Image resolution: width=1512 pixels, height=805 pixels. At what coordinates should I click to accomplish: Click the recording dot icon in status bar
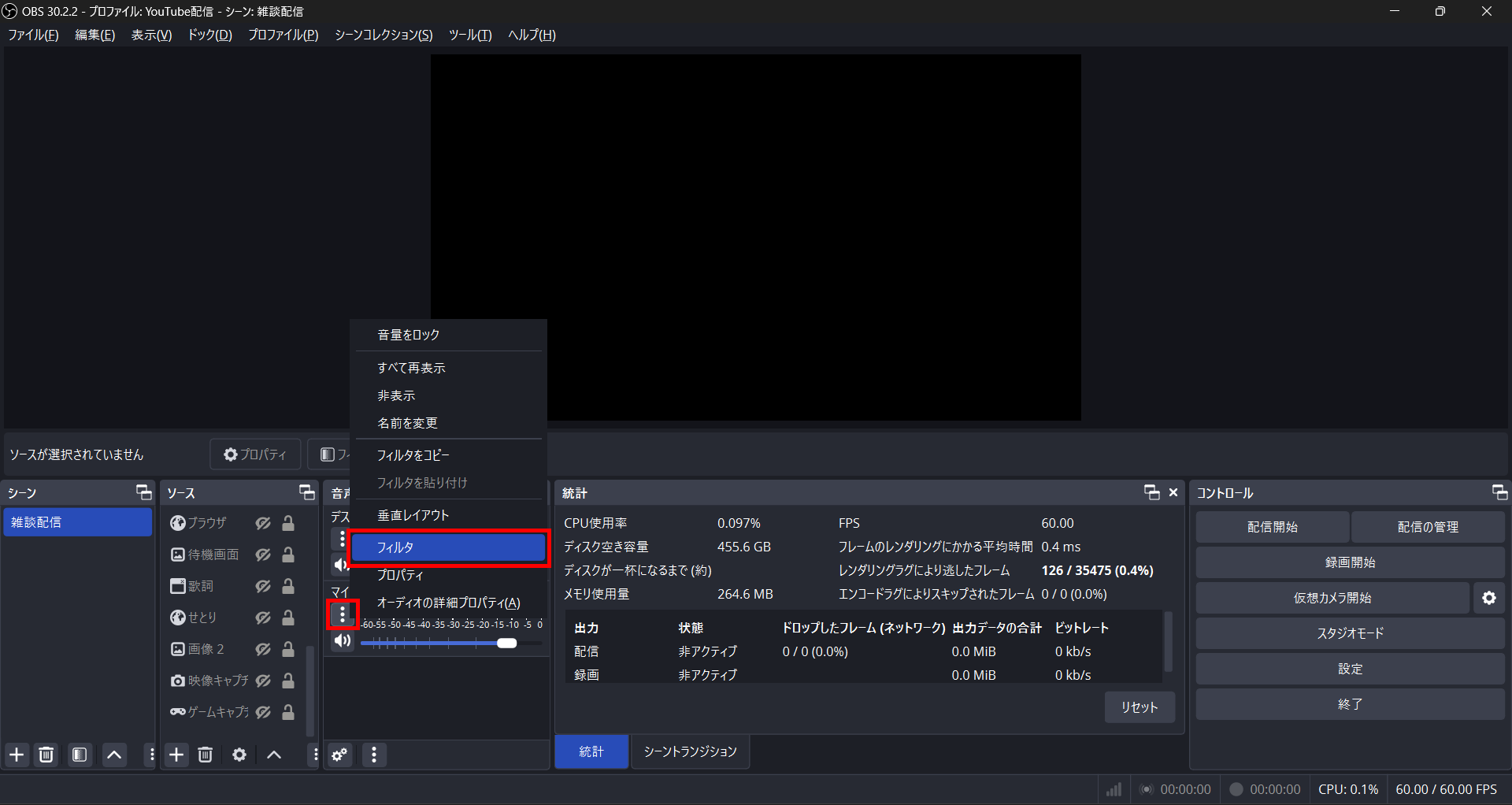click(1236, 789)
